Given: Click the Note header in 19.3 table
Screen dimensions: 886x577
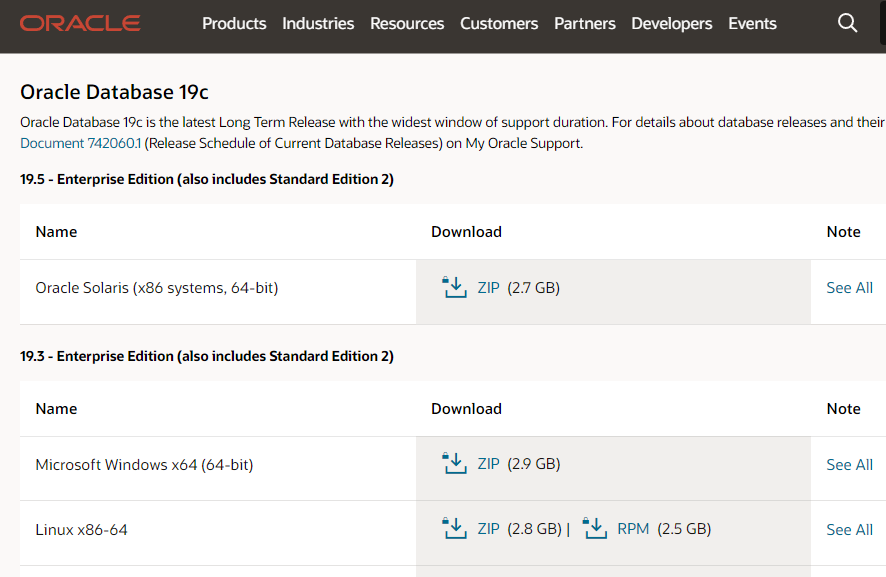Looking at the screenshot, I should 843,409.
